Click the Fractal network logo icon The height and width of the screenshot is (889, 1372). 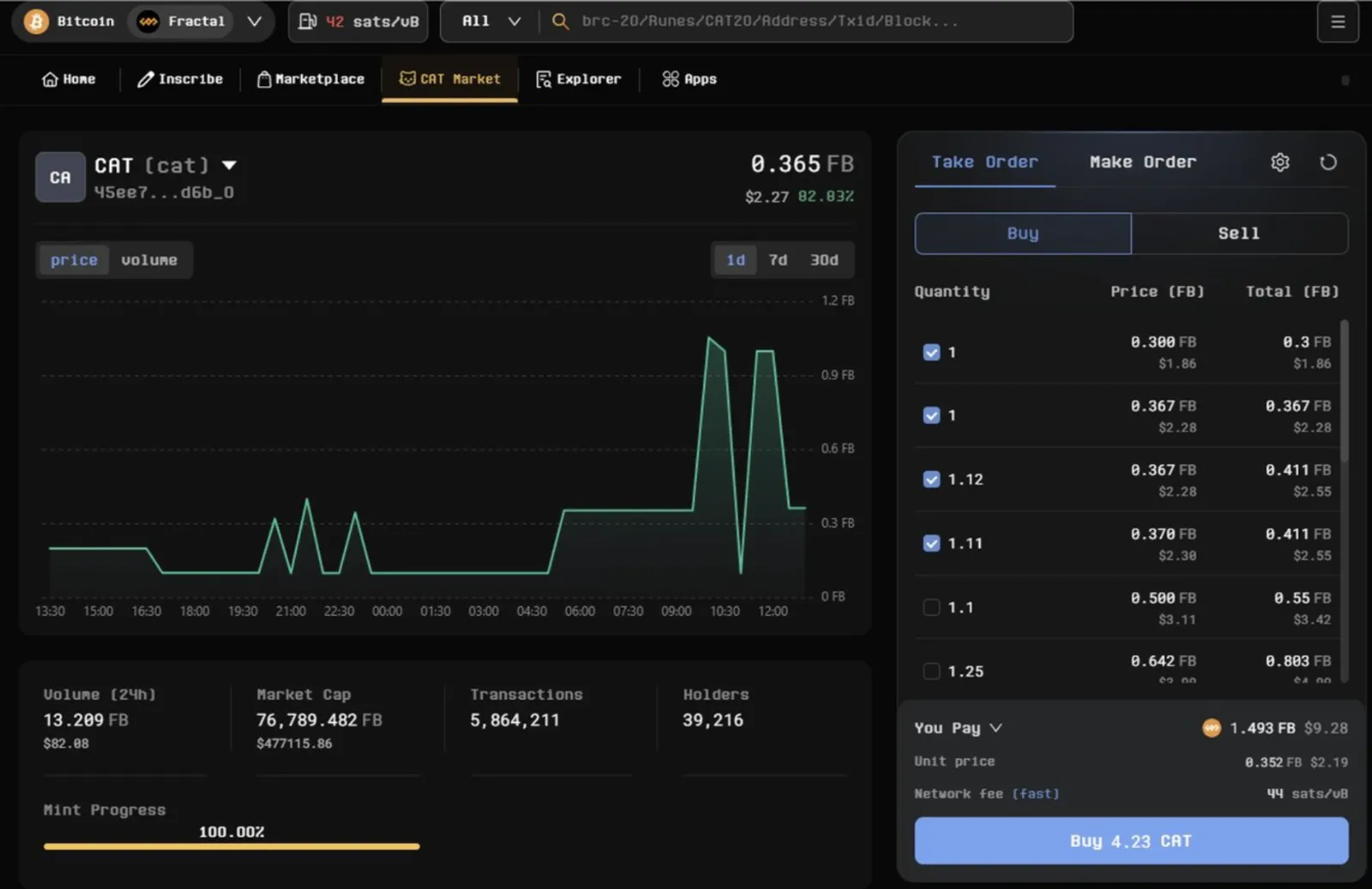coord(148,21)
